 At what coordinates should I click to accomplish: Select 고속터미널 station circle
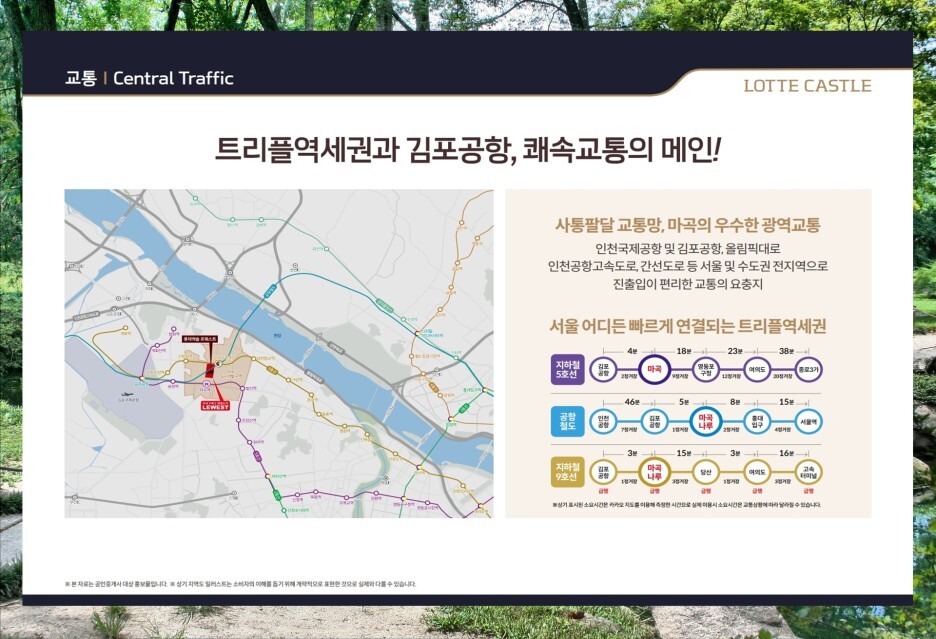808,472
